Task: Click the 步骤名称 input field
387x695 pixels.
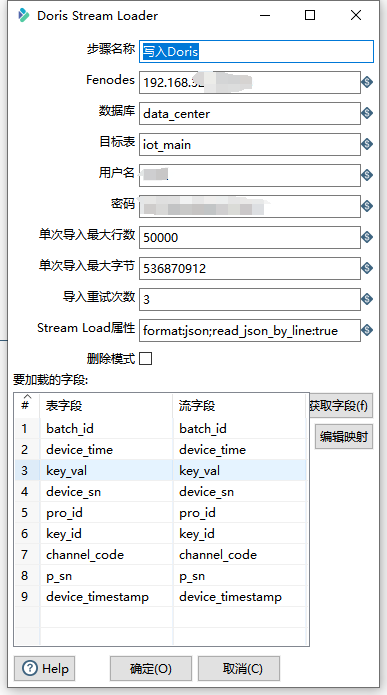Action: tap(256, 51)
